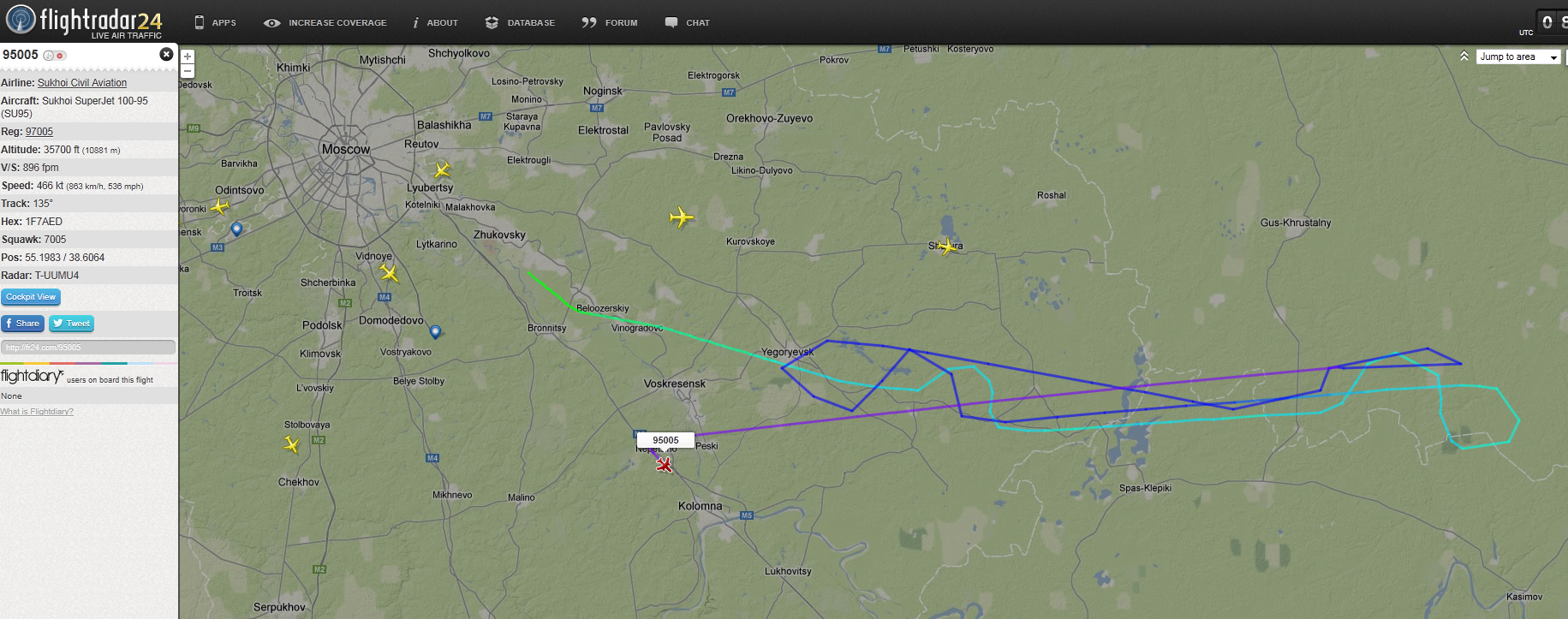Open the Apps menu
1568x619 pixels.
coord(215,22)
